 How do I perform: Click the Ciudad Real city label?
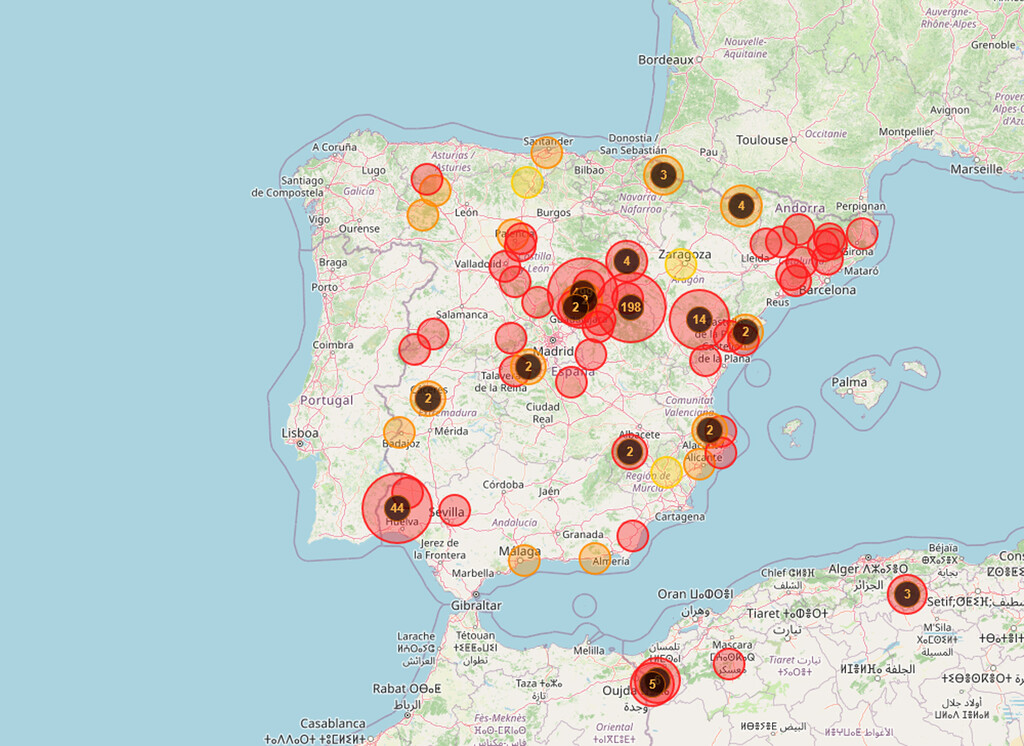pos(543,413)
